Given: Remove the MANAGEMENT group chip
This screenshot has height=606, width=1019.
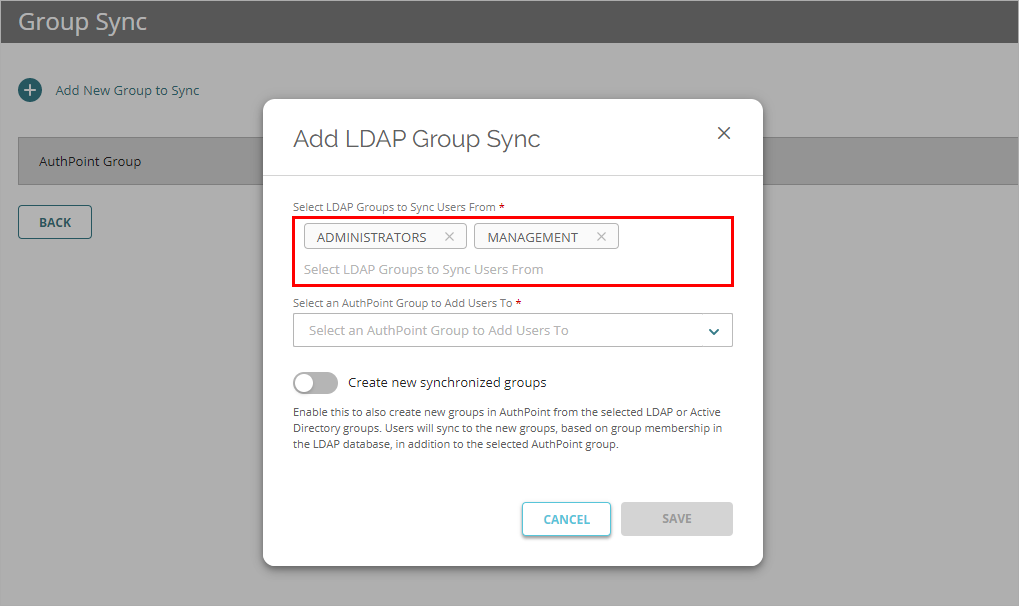Looking at the screenshot, I should coord(601,236).
